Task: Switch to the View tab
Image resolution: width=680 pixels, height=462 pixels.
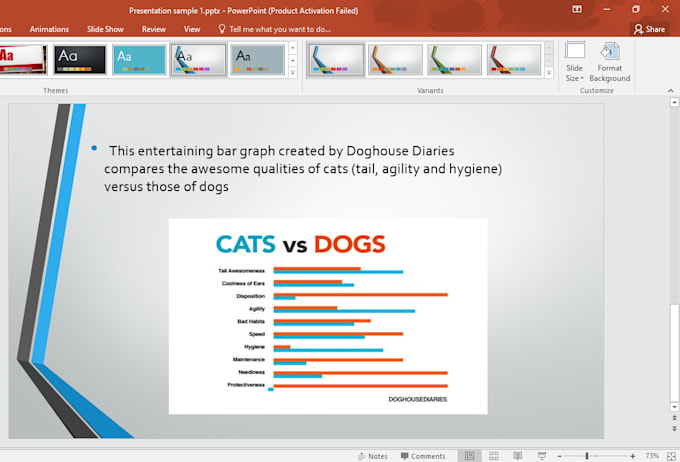Action: tap(192, 29)
